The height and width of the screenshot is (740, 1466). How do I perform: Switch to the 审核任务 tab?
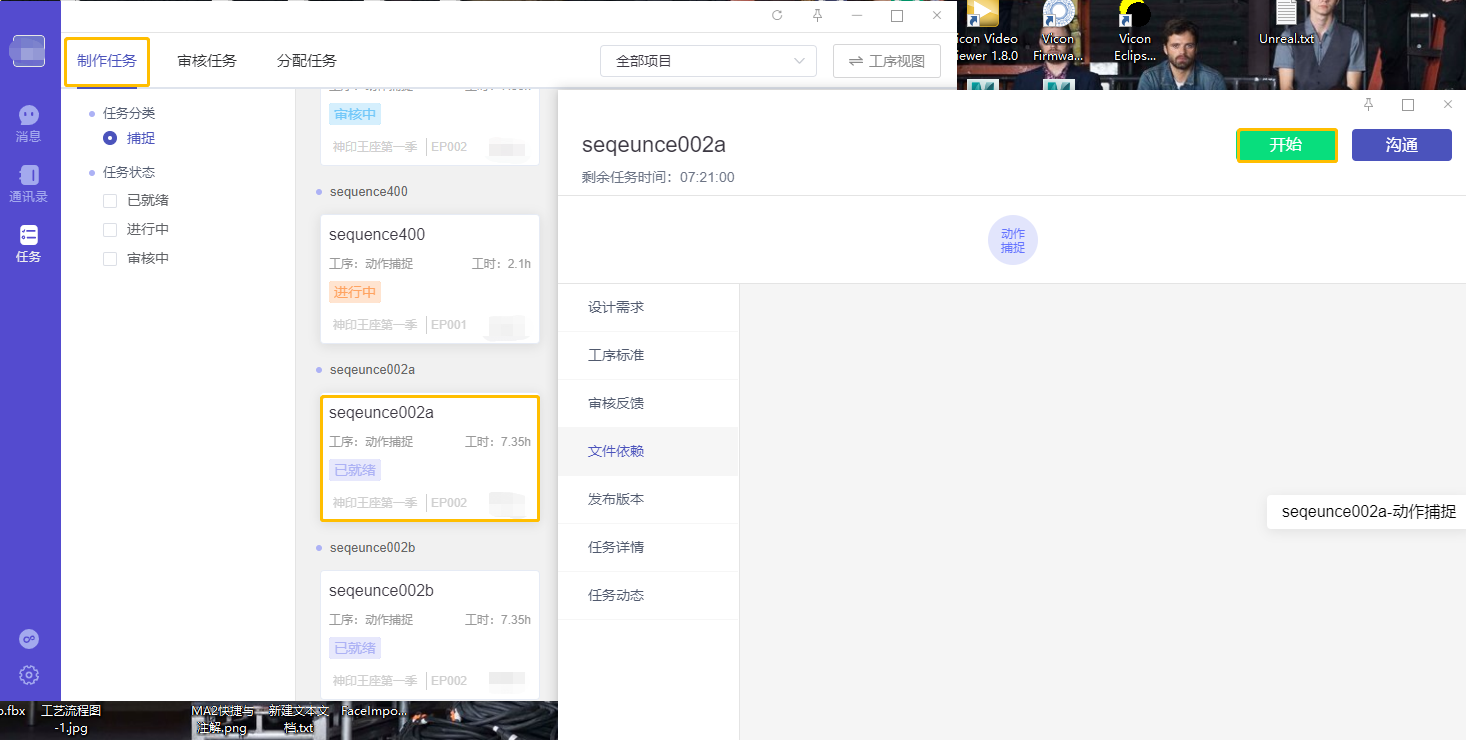point(207,61)
